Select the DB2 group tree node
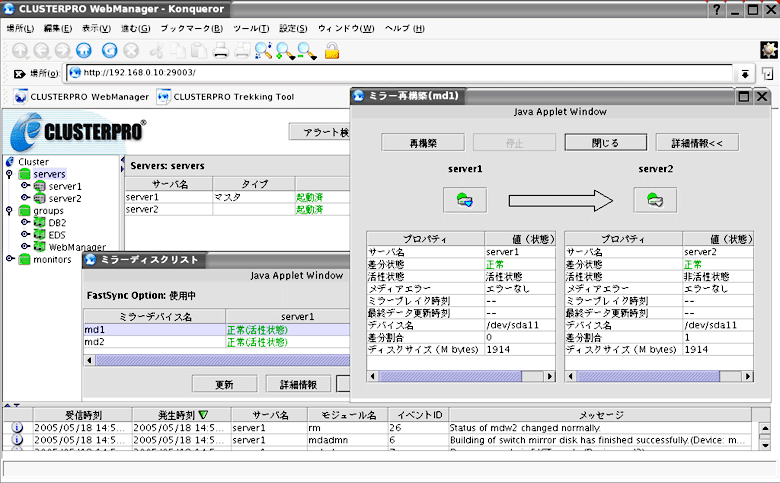Image resolution: width=780 pixels, height=483 pixels. 57,223
